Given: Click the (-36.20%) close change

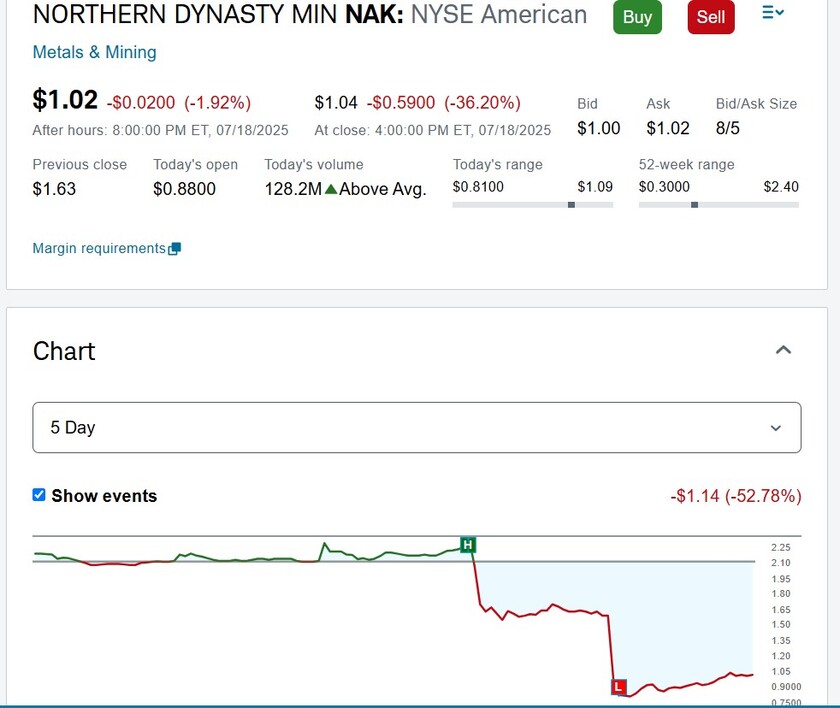Looking at the screenshot, I should (482, 103).
